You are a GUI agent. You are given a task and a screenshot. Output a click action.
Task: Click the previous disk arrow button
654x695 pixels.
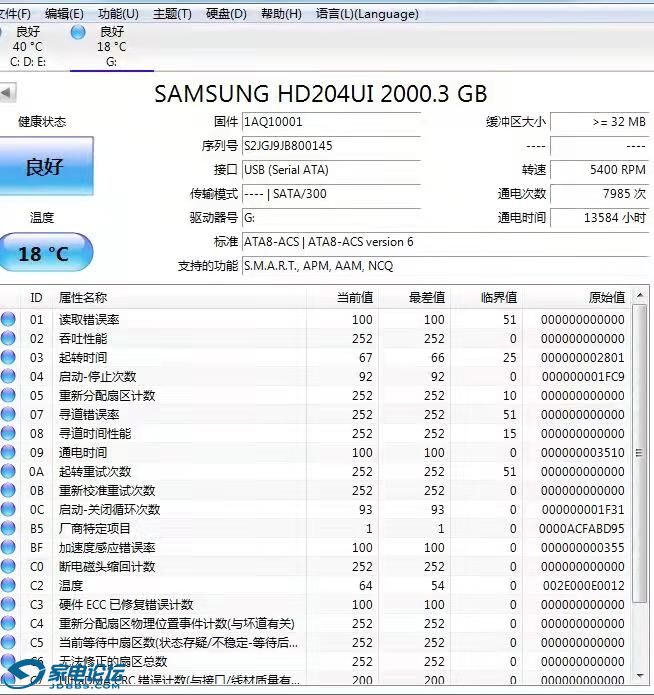point(7,93)
